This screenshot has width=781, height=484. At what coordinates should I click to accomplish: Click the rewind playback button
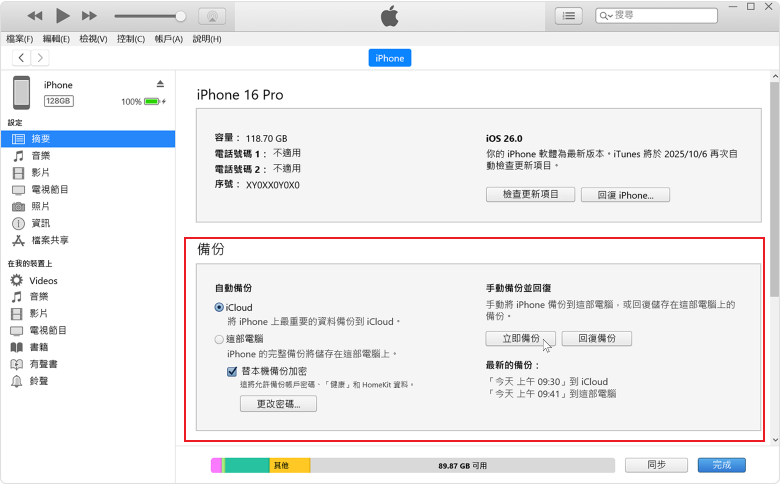click(35, 16)
